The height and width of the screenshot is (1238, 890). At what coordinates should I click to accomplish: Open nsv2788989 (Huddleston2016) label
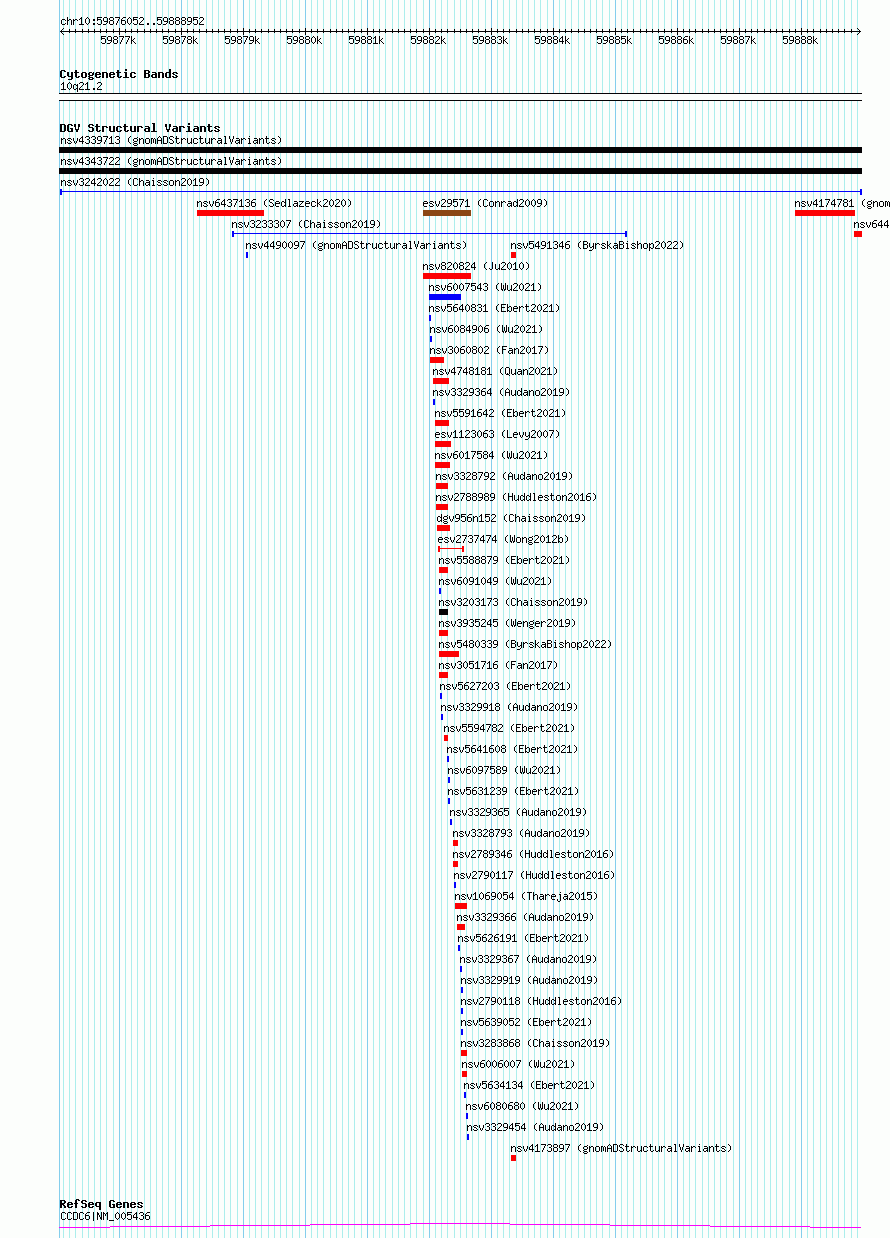pyautogui.click(x=515, y=497)
